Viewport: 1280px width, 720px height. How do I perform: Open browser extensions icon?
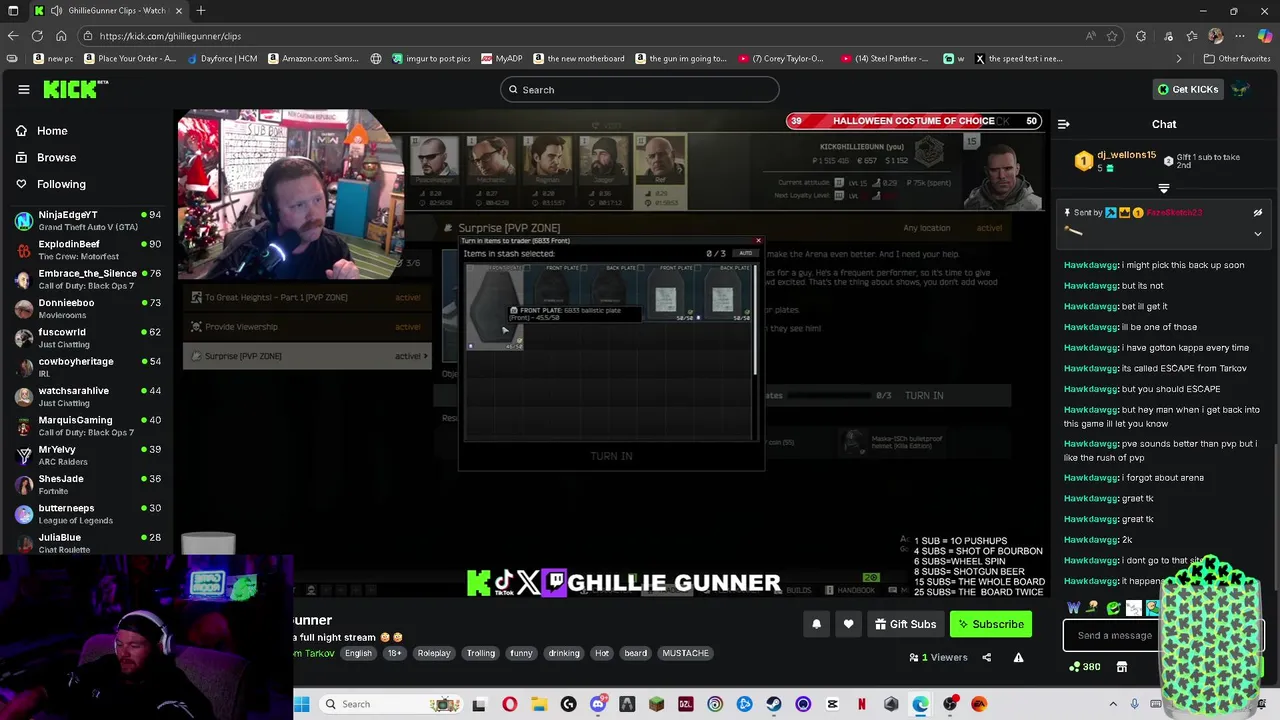[1141, 36]
